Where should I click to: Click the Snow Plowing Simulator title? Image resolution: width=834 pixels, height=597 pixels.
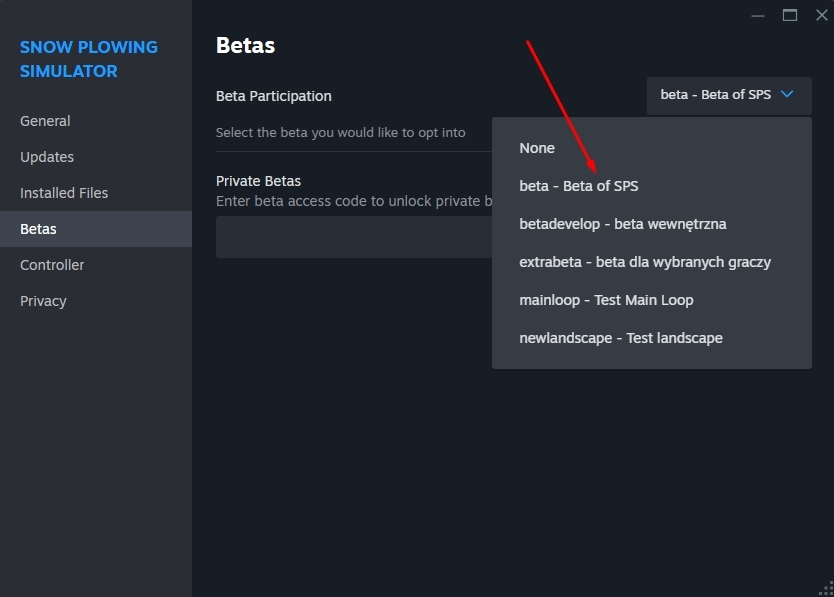89,59
